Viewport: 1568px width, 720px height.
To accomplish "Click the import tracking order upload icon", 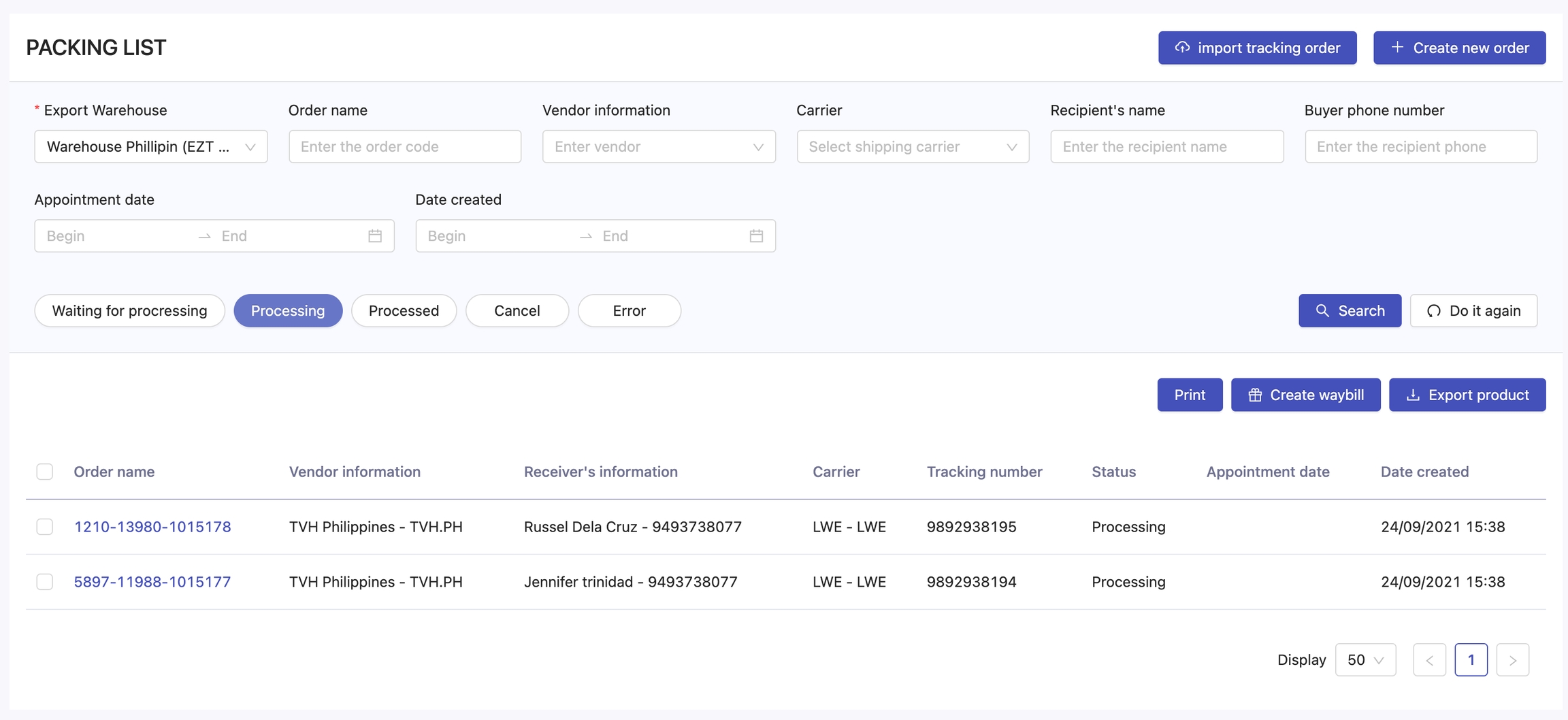I will pos(1182,48).
